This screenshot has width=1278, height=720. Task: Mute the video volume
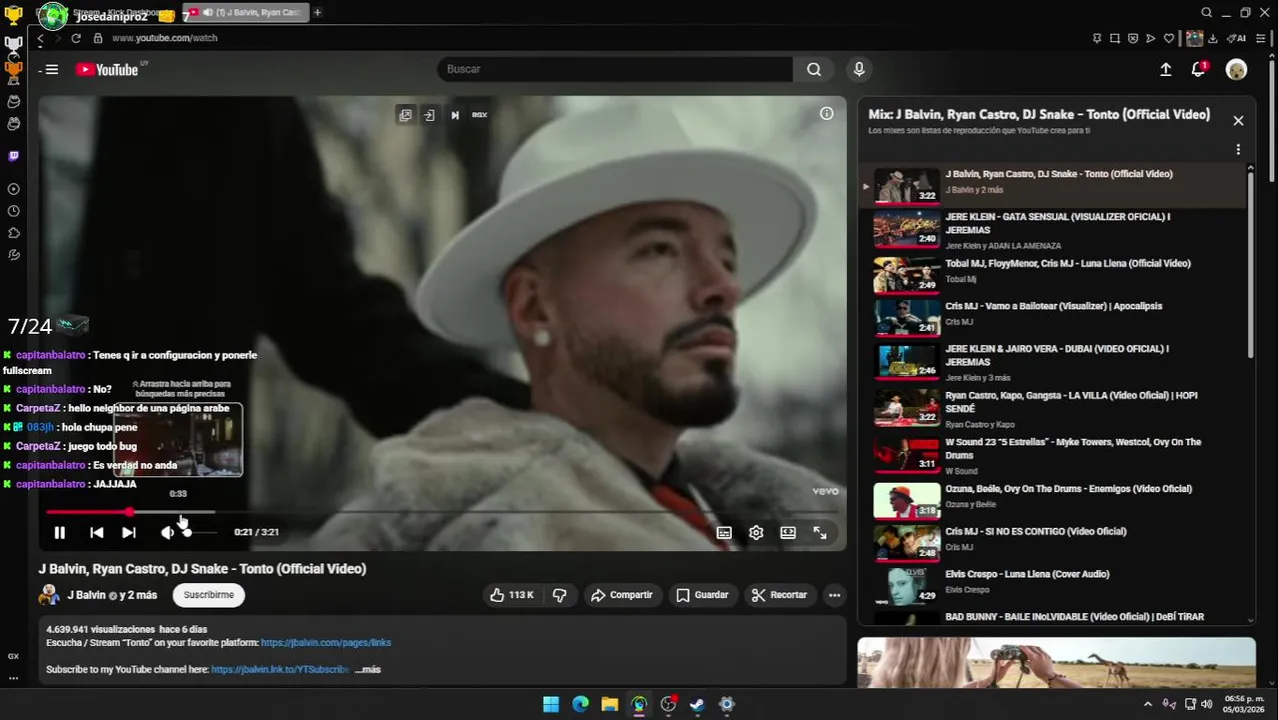(167, 533)
